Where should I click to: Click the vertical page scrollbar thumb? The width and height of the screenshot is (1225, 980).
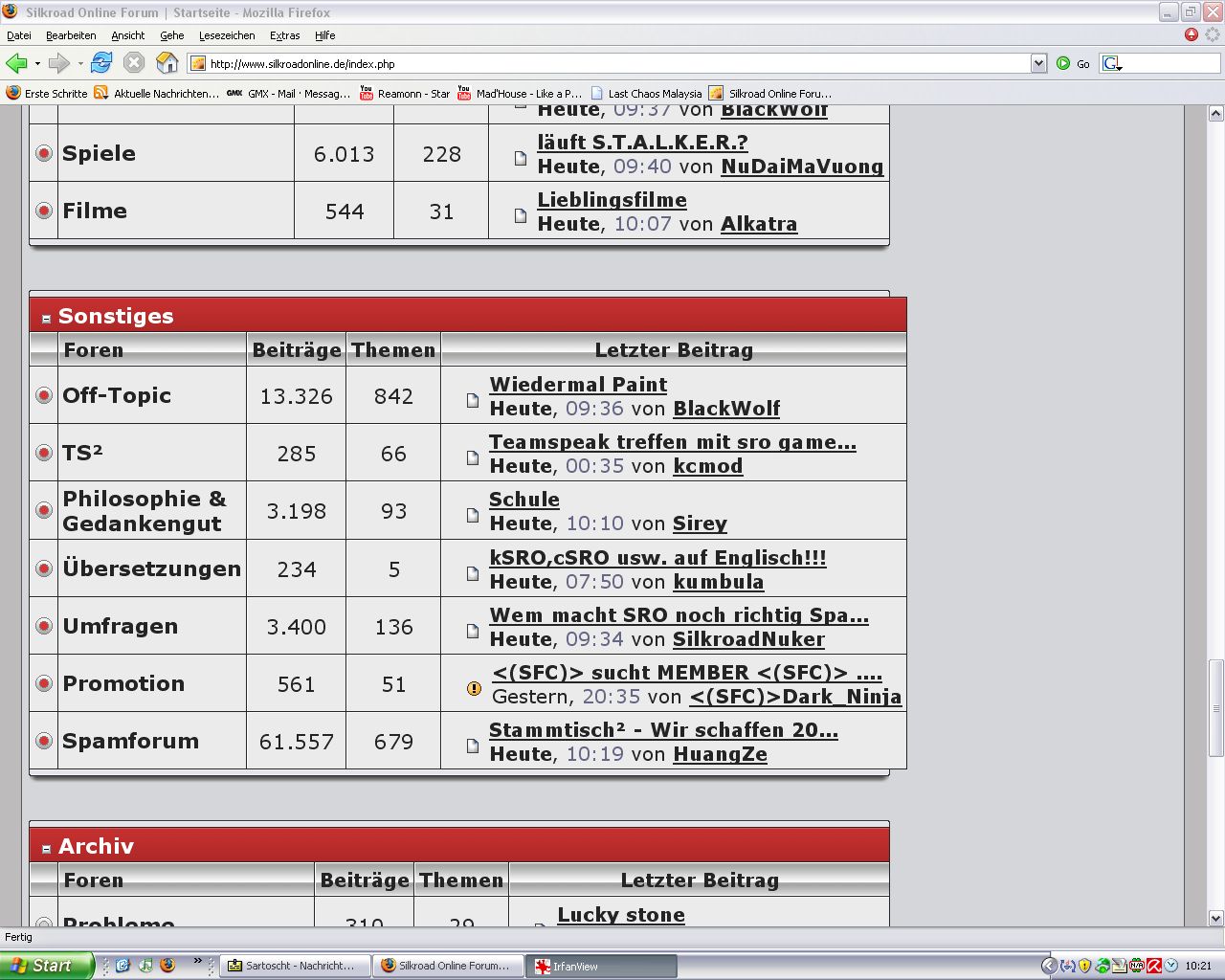point(1215,706)
